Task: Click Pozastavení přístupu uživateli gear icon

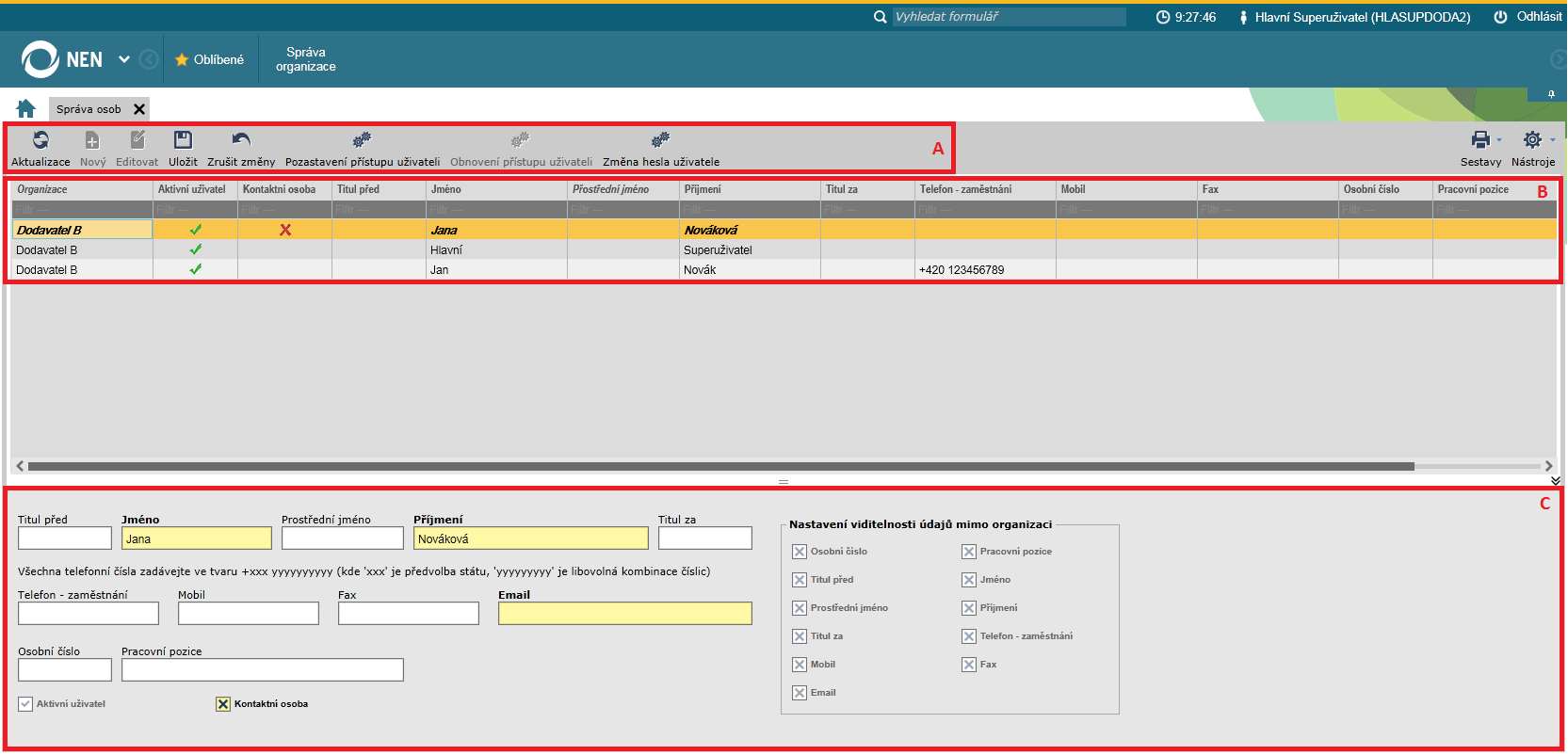Action: (x=362, y=140)
